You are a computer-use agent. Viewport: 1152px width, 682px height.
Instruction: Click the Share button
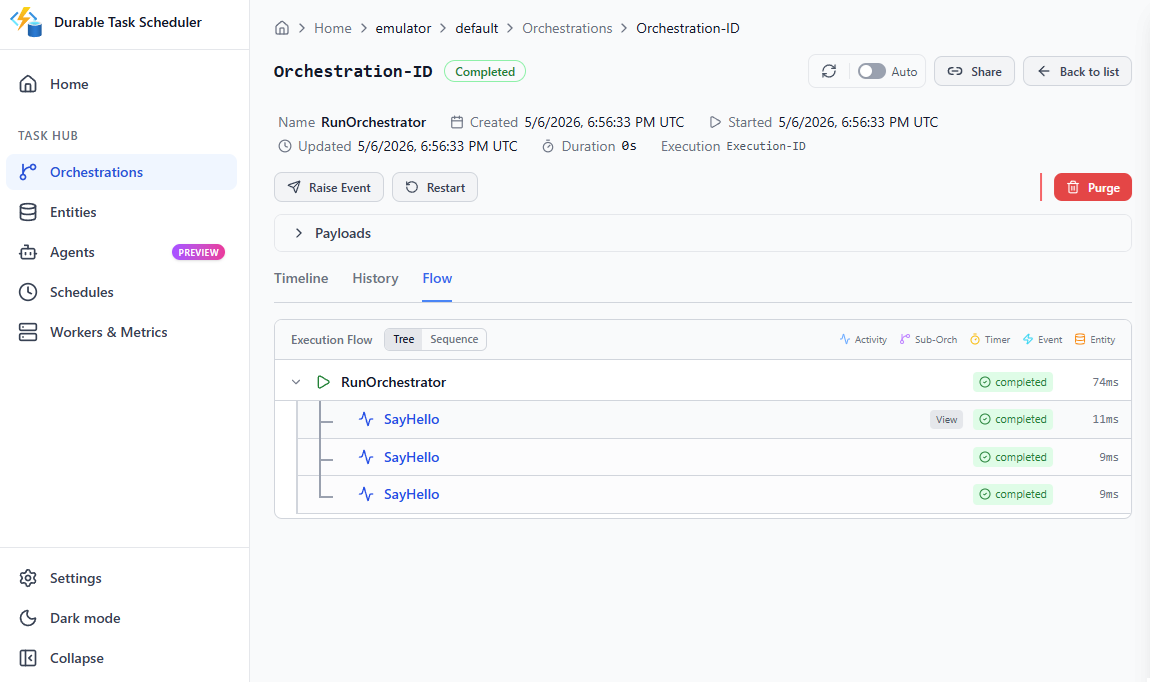point(974,71)
